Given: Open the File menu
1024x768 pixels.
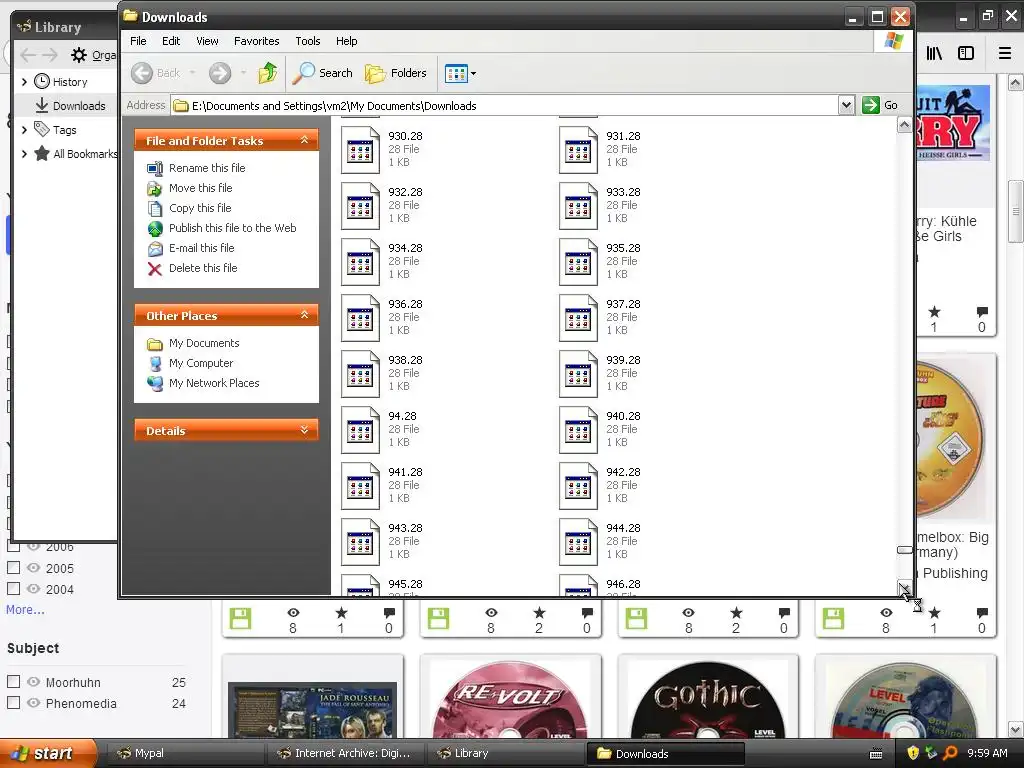Looking at the screenshot, I should click(138, 41).
